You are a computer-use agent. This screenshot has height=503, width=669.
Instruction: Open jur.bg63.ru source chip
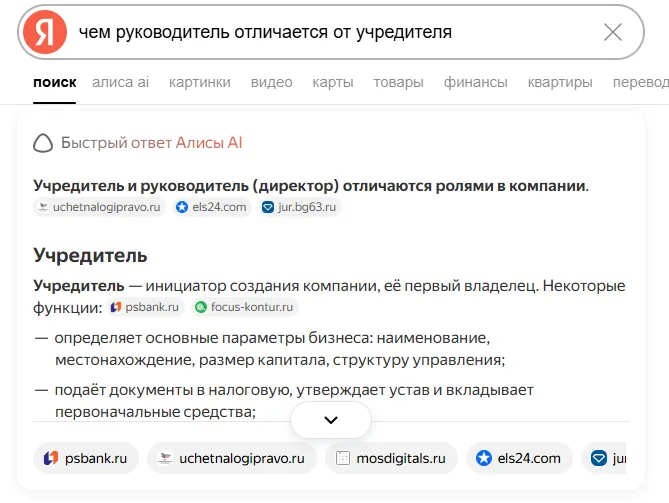point(300,207)
